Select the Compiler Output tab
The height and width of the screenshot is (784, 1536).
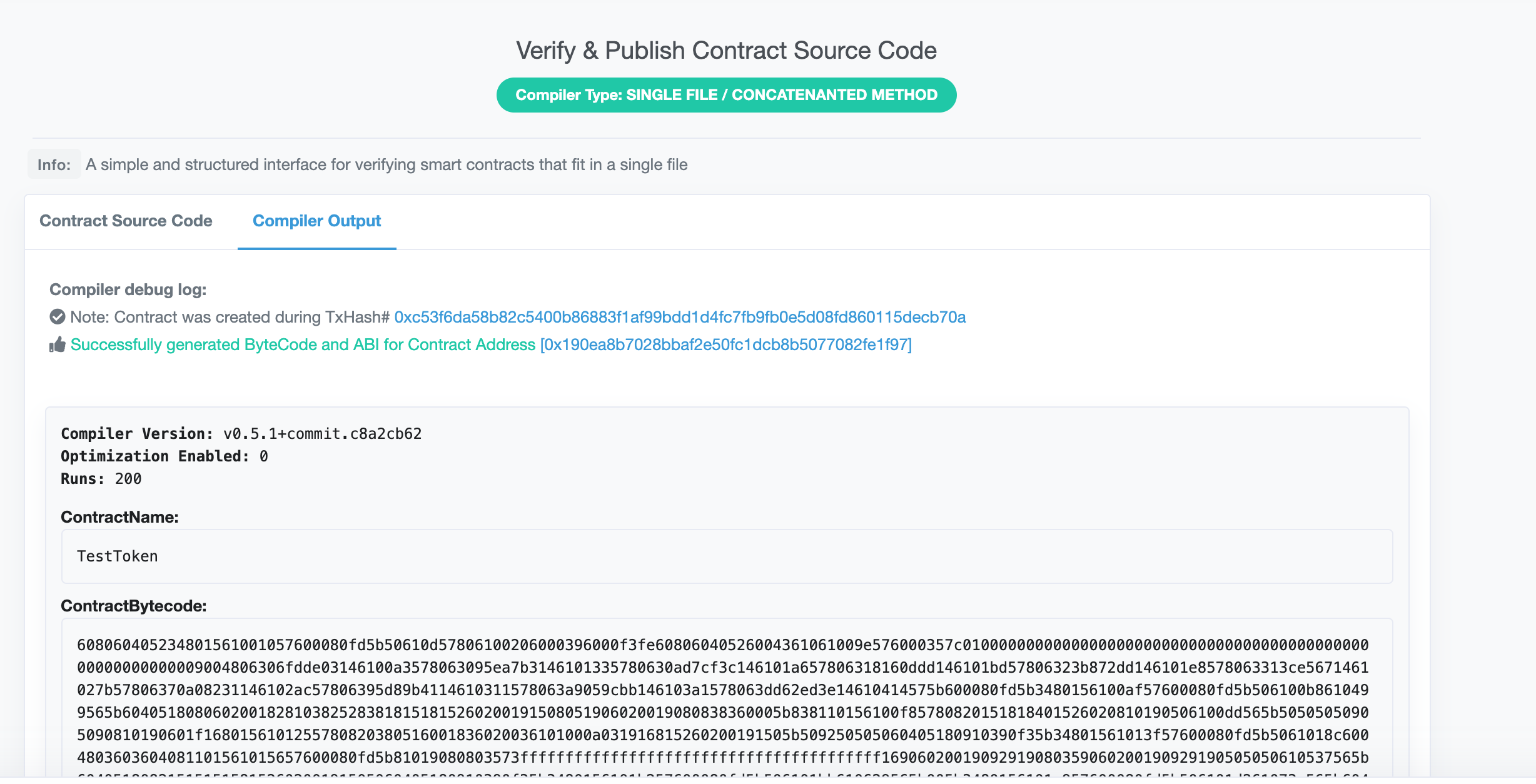pos(316,221)
